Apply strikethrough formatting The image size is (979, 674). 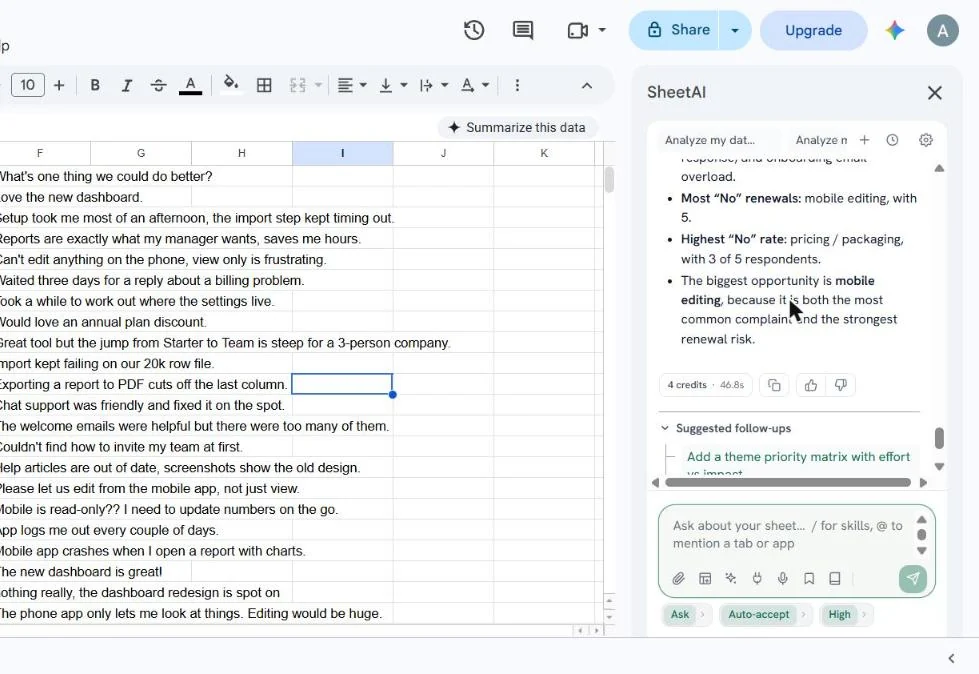(x=158, y=85)
